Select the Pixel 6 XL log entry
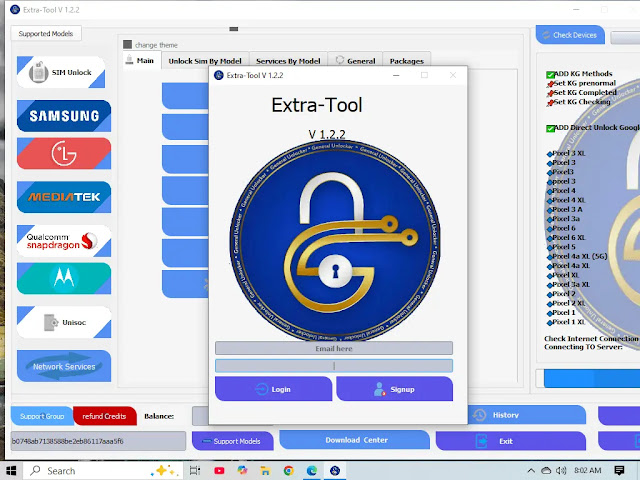The height and width of the screenshot is (480, 640). point(567,238)
